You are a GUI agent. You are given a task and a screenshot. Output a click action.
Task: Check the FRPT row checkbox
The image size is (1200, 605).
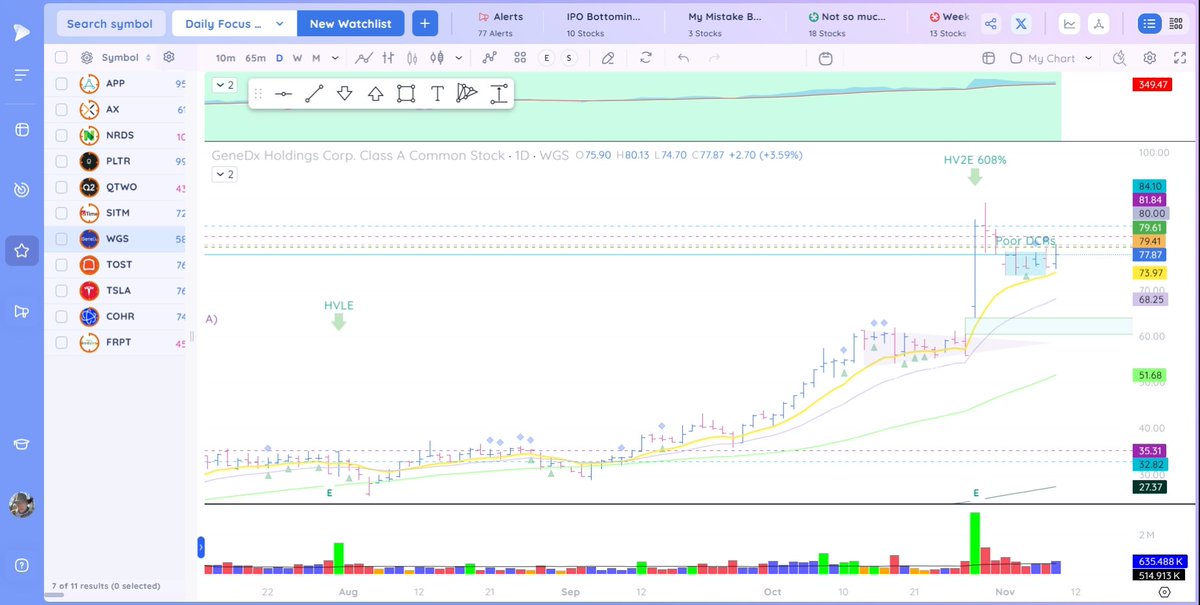click(x=62, y=342)
